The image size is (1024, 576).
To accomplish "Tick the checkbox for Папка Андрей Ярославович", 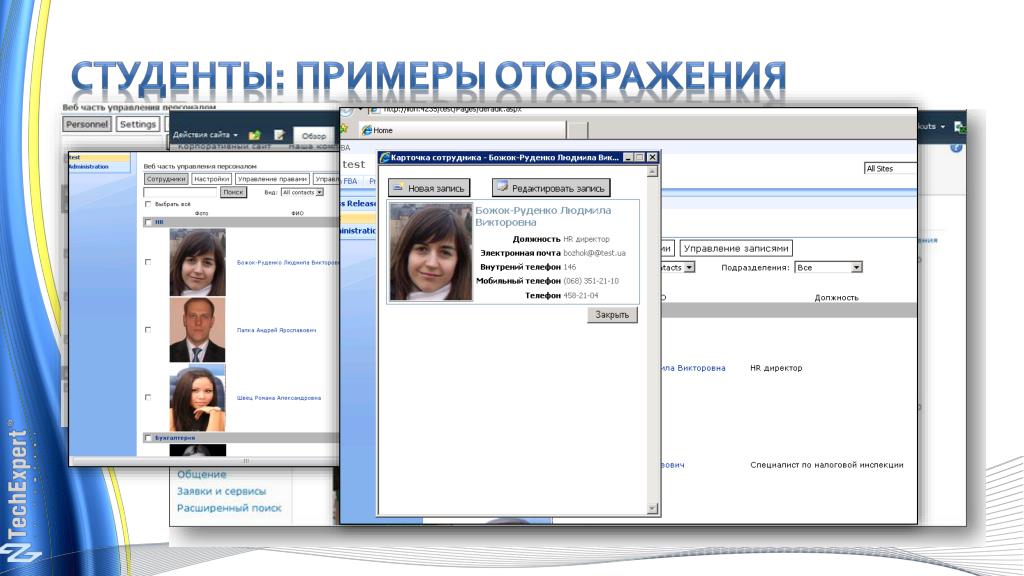I will (148, 330).
